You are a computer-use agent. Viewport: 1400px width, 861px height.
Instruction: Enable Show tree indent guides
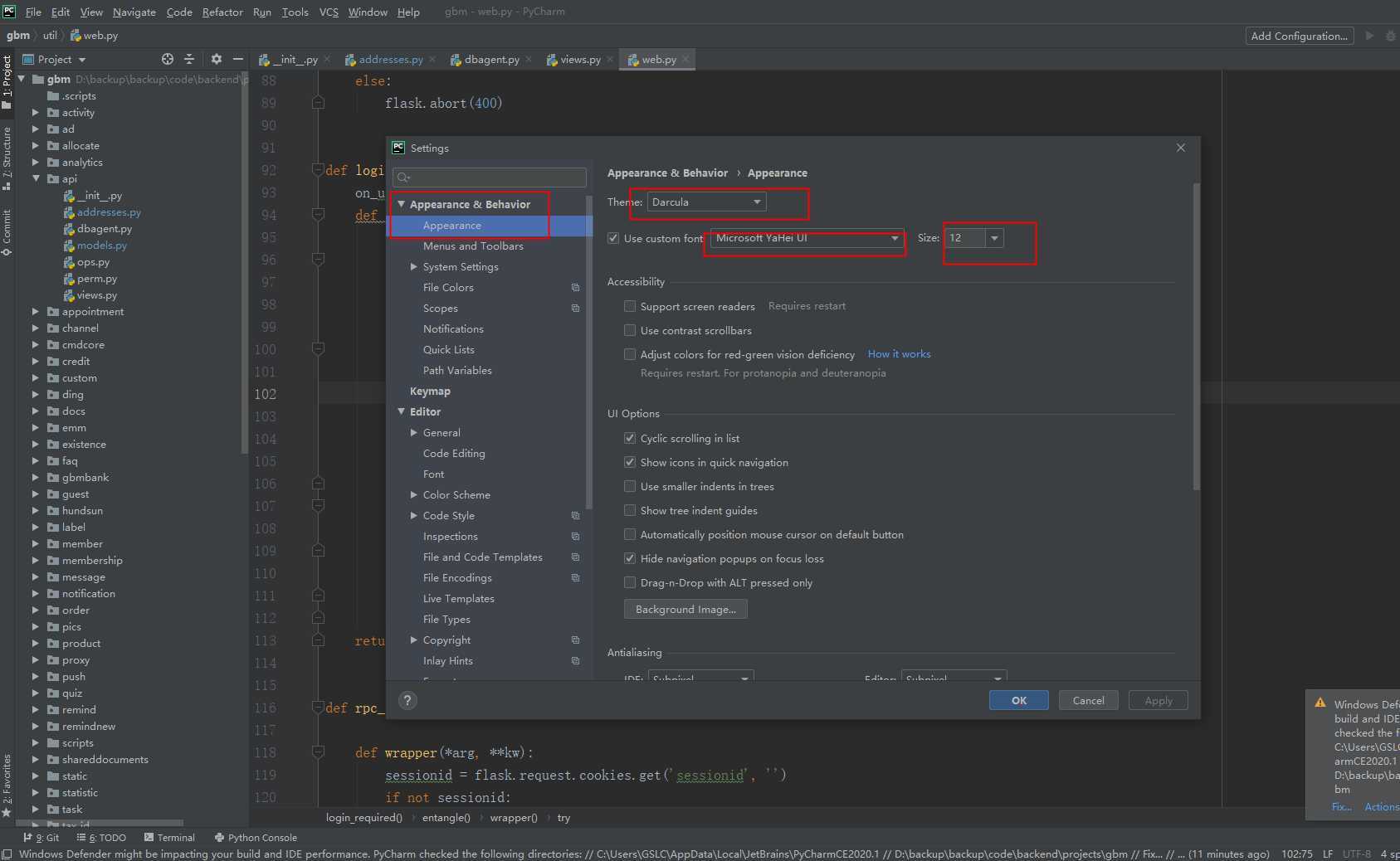click(630, 510)
